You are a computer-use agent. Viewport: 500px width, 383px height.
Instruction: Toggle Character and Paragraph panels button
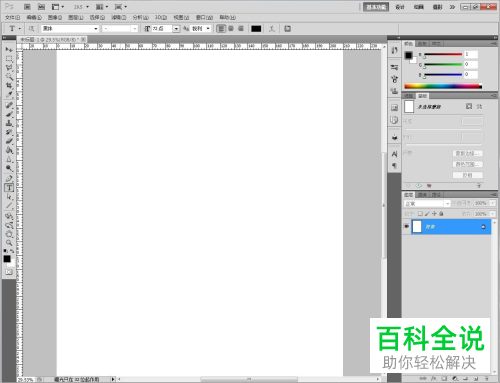coord(287,29)
